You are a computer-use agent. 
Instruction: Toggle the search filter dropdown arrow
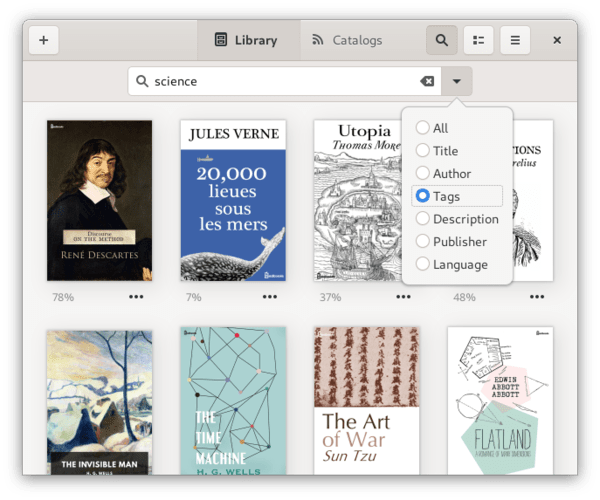pos(457,81)
